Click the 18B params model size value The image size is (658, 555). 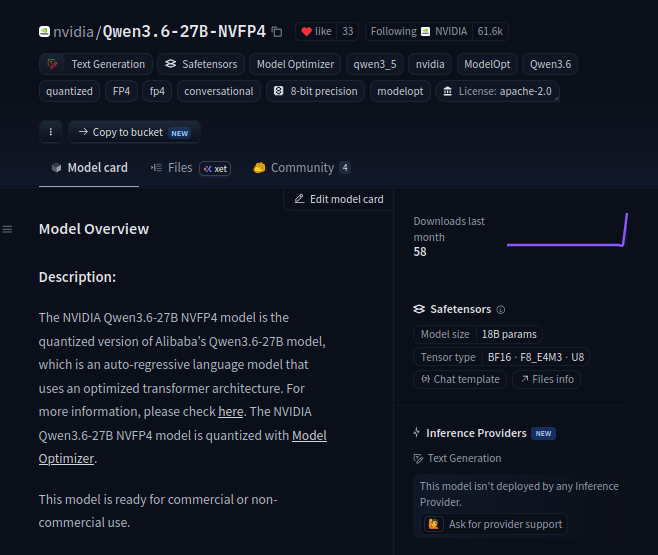click(509, 334)
